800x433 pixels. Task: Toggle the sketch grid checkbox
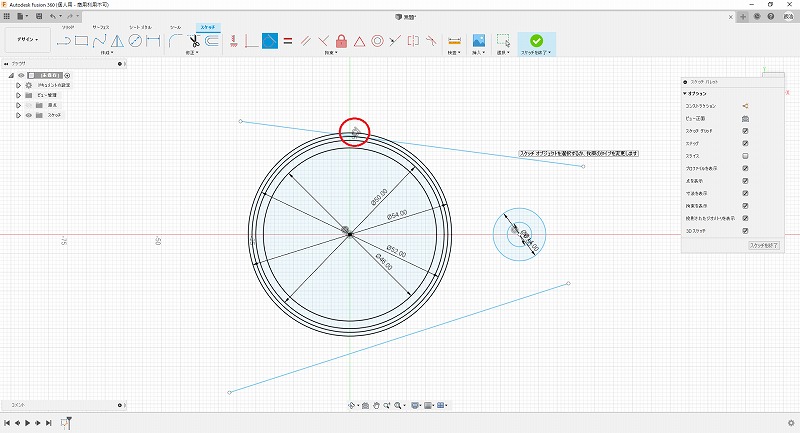click(x=746, y=130)
